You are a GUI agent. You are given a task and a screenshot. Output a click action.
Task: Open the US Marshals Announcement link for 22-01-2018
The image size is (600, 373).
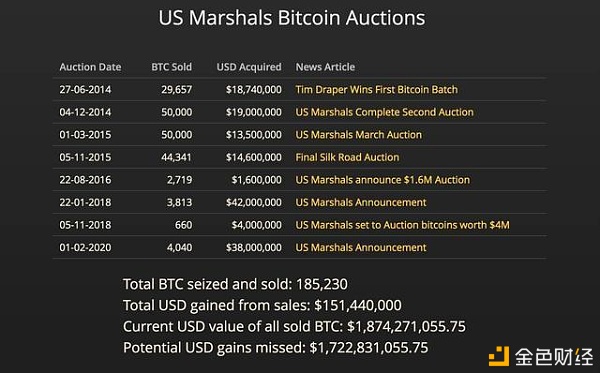pos(360,202)
